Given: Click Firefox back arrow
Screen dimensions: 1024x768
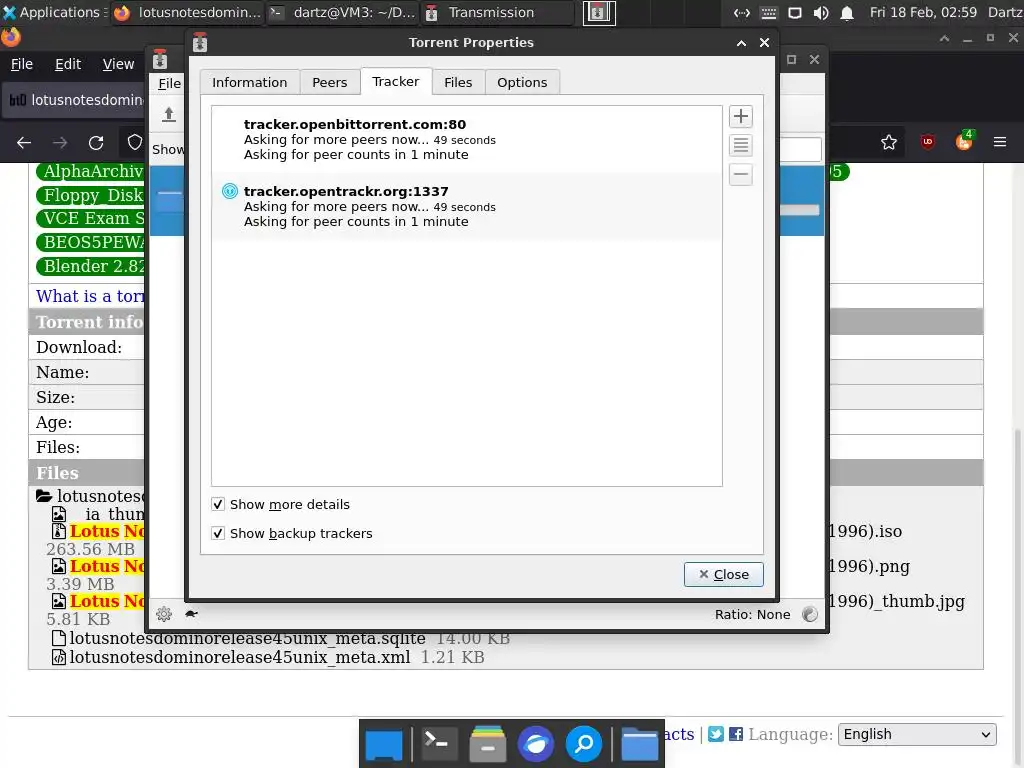Looking at the screenshot, I should pos(24,142).
